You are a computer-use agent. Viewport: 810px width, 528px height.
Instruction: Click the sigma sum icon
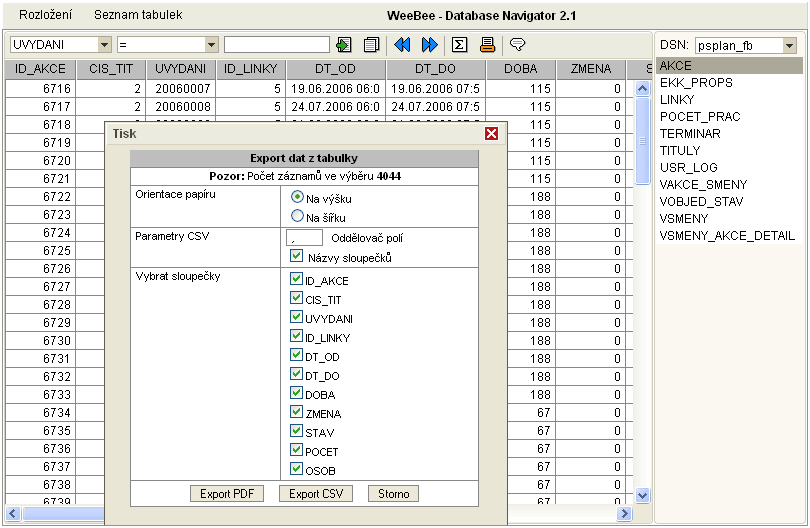[460, 45]
